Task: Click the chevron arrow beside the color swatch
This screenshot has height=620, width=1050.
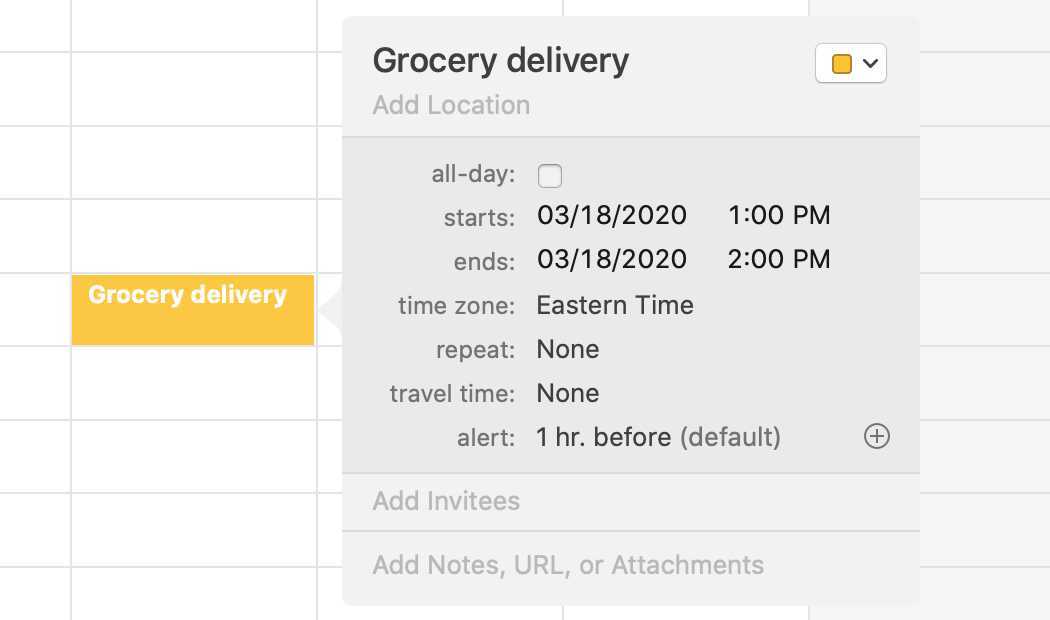Action: [870, 64]
